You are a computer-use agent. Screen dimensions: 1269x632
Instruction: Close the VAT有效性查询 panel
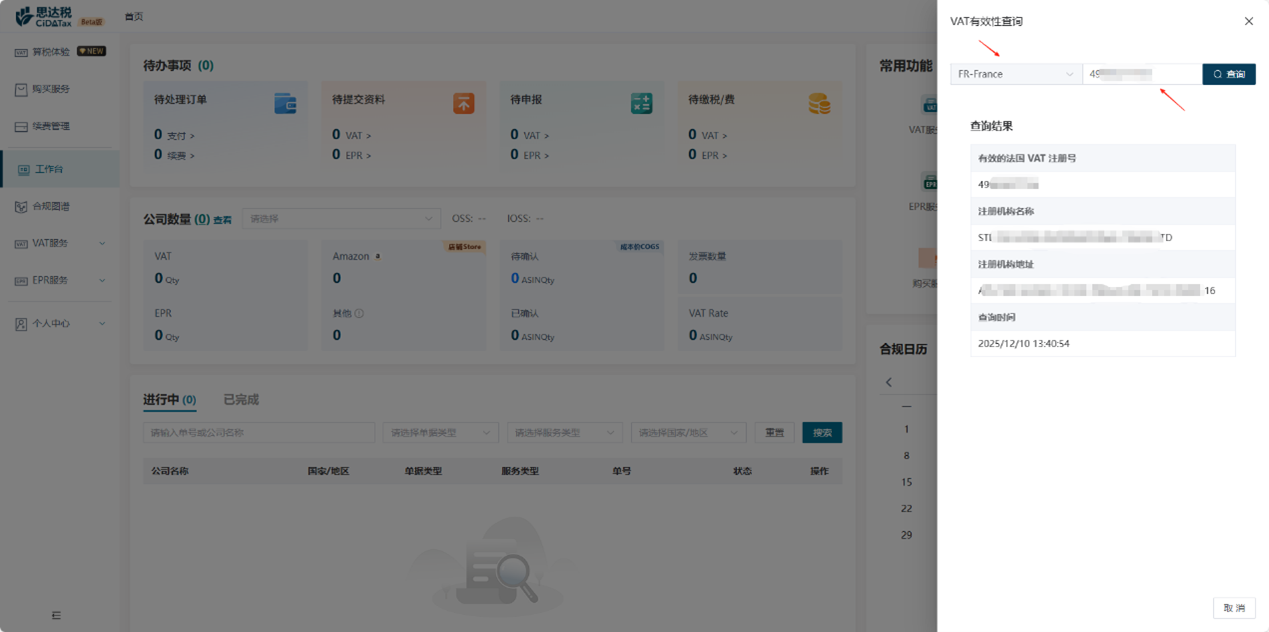tap(1248, 21)
